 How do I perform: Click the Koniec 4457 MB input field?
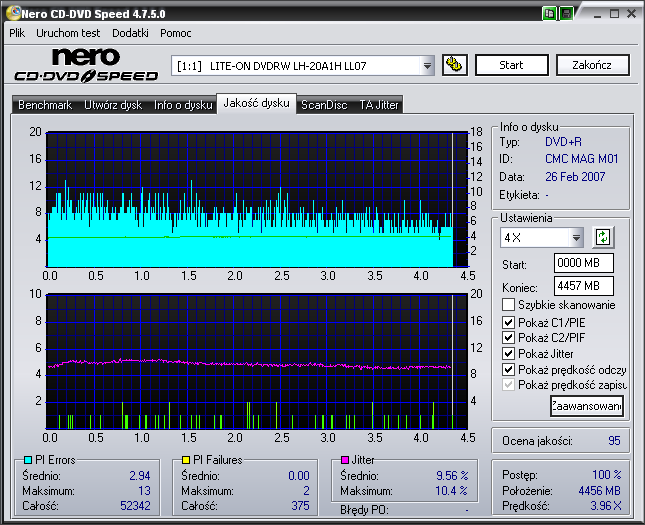click(583, 285)
